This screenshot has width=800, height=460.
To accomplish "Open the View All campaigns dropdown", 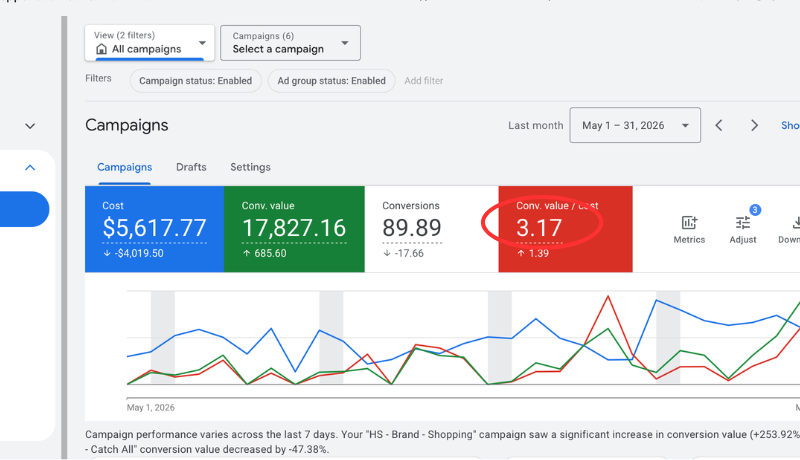I will coord(149,43).
